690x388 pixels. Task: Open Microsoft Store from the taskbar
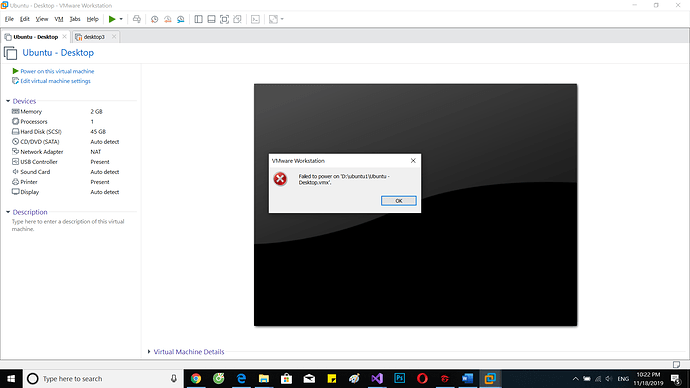[x=286, y=378]
